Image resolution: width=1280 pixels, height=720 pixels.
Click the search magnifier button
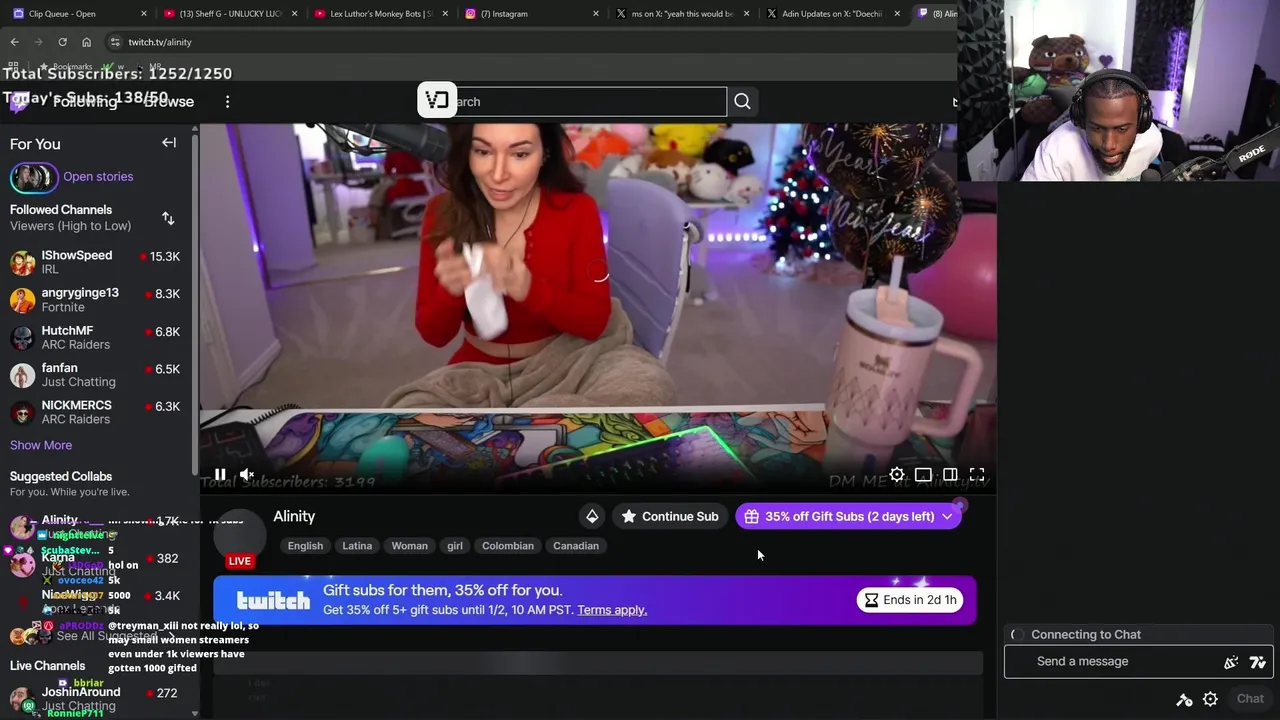coord(742,101)
